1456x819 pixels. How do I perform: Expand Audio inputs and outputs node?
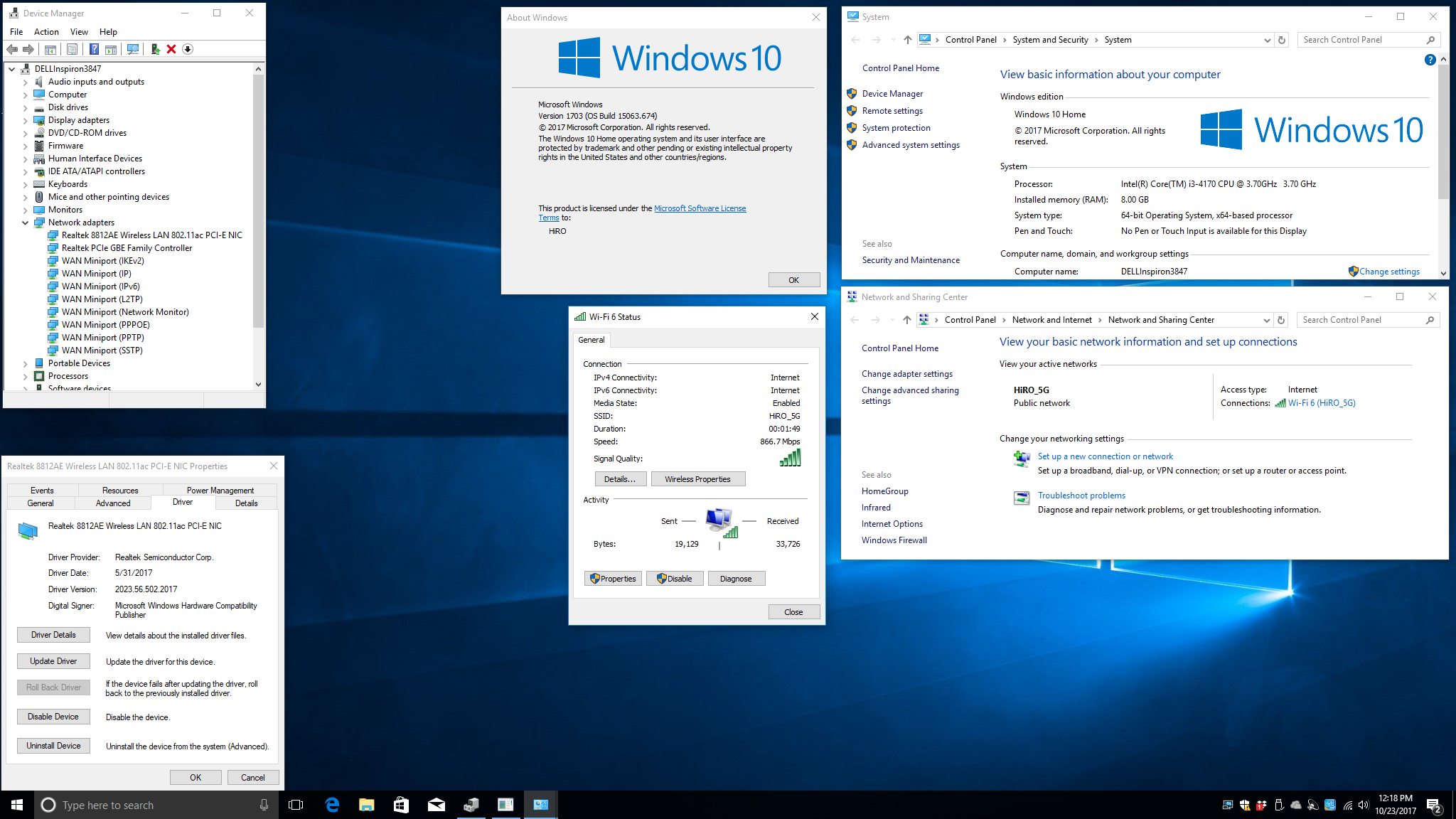point(26,82)
